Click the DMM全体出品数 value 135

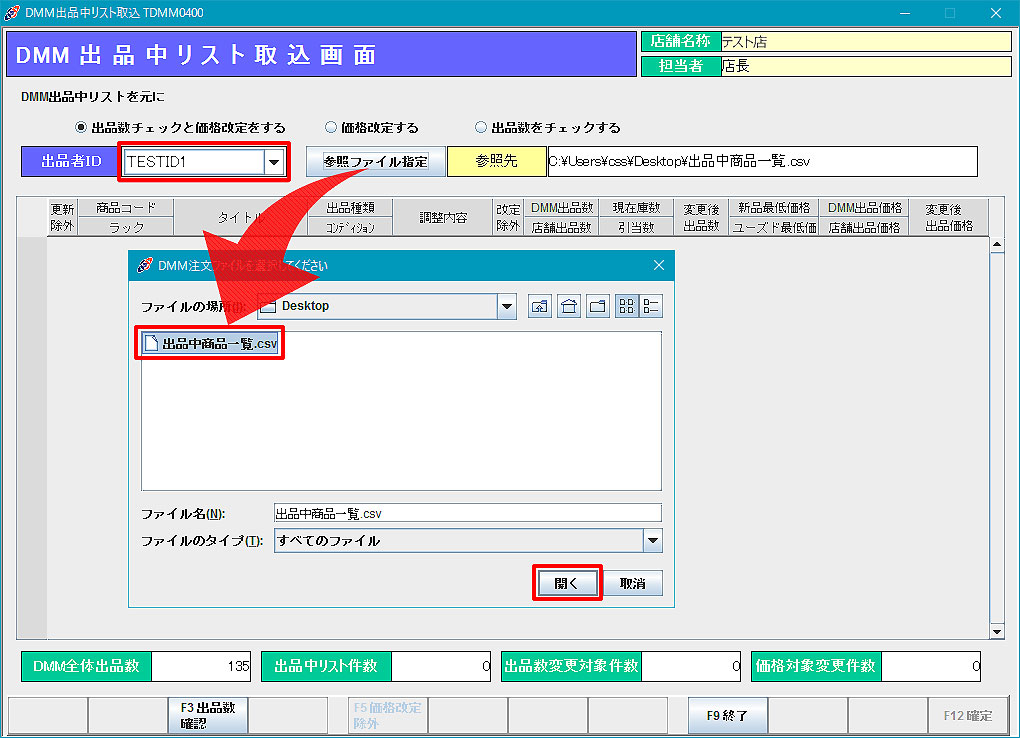tap(201, 666)
